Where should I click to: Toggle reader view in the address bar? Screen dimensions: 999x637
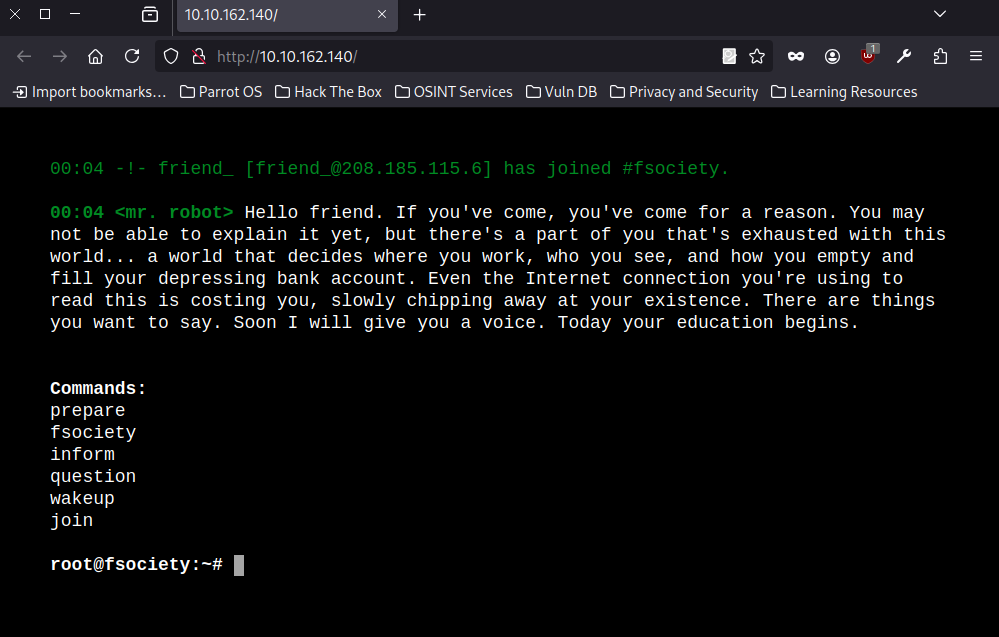click(x=729, y=56)
